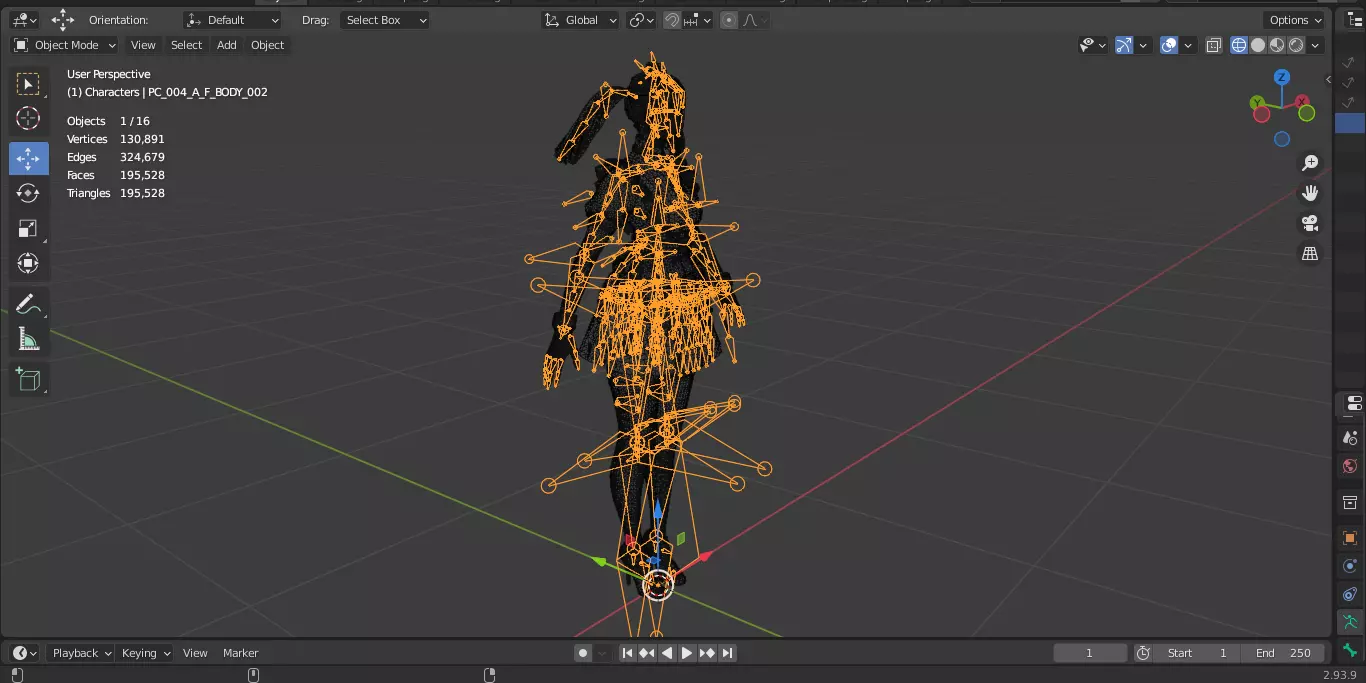1366x683 pixels.
Task: Open viewport shading options dropdown
Action: pyautogui.click(x=1316, y=45)
